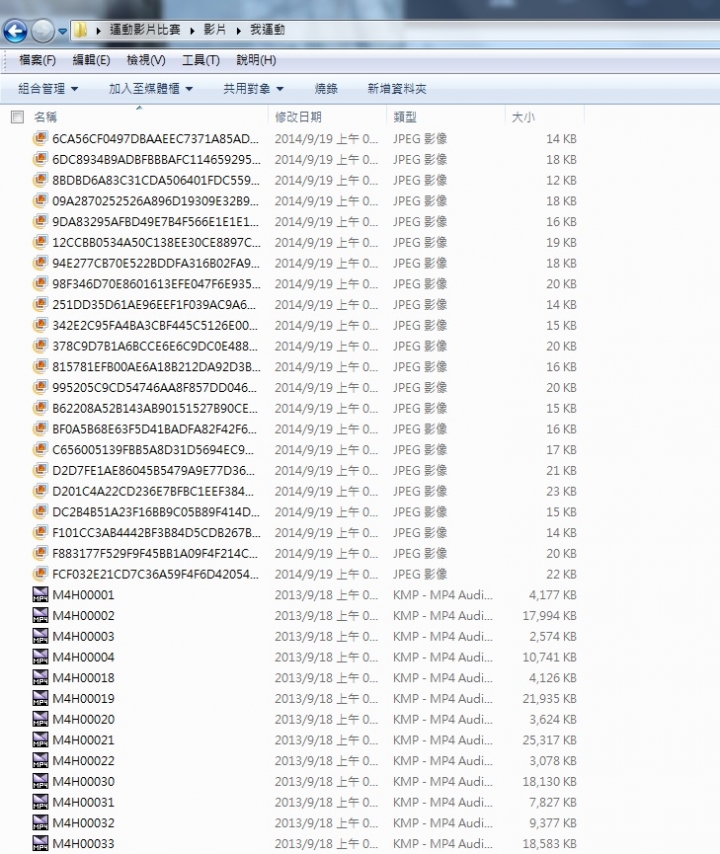Open the 工具(T) menu
Viewport: 720px width, 854px height.
[200, 60]
